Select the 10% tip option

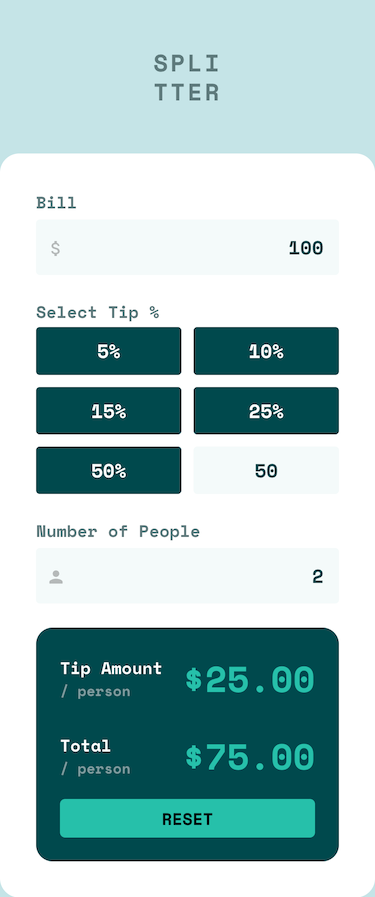click(266, 351)
